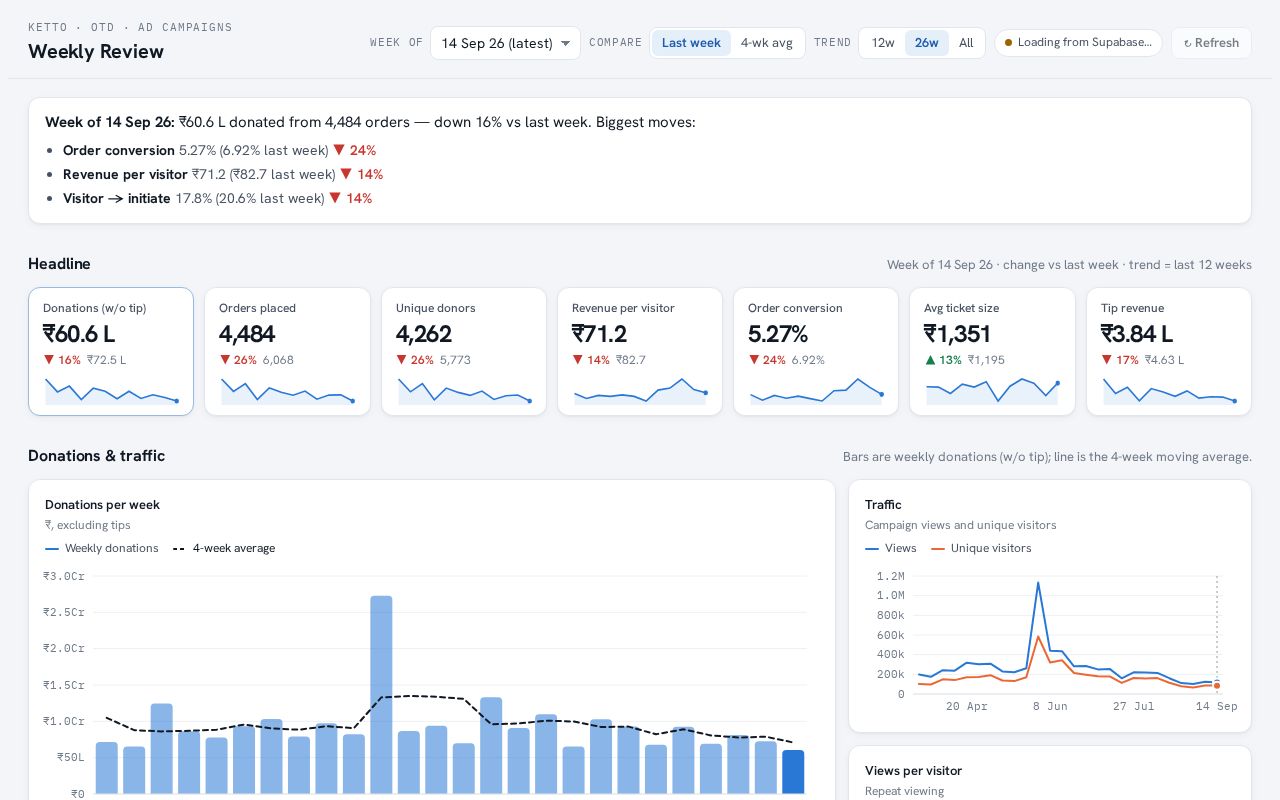
Task: Click the green up arrow in Avg ticket size
Action: (930, 360)
